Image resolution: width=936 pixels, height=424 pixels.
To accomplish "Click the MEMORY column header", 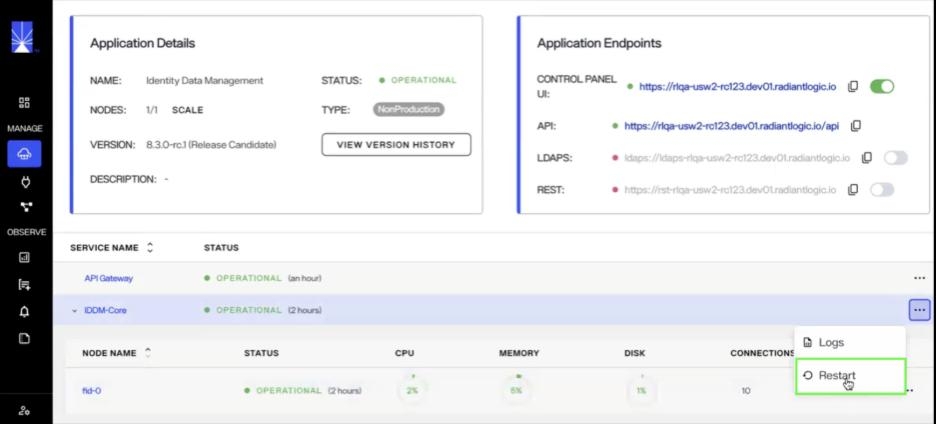I will pos(519,353).
